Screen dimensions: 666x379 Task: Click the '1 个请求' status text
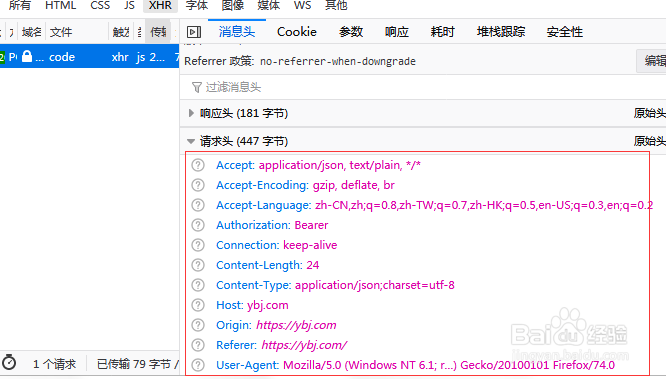54,364
